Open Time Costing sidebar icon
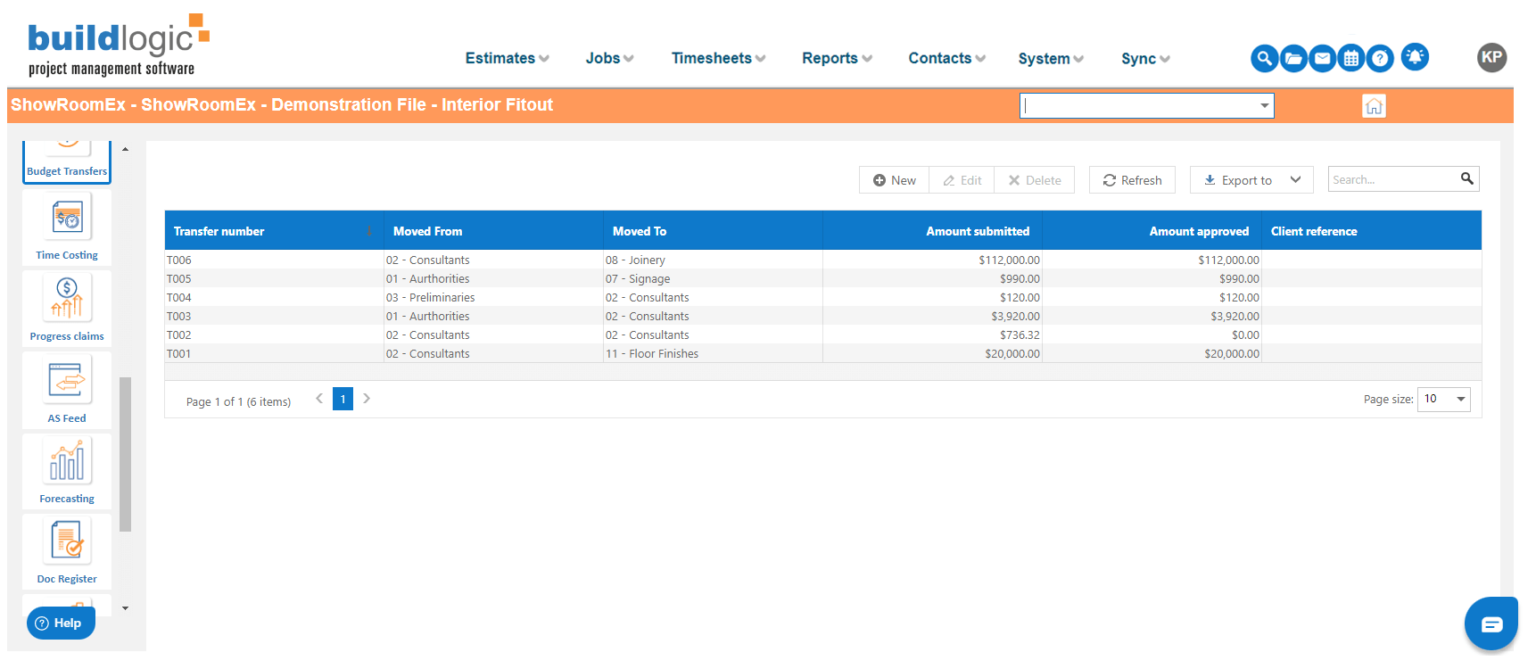 [x=67, y=228]
